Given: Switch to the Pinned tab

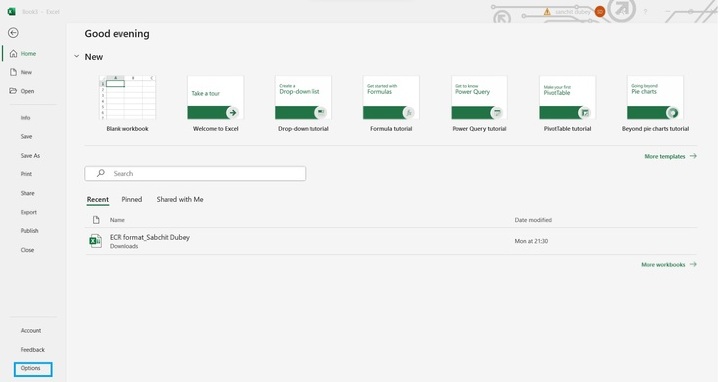Looking at the screenshot, I should [x=132, y=199].
